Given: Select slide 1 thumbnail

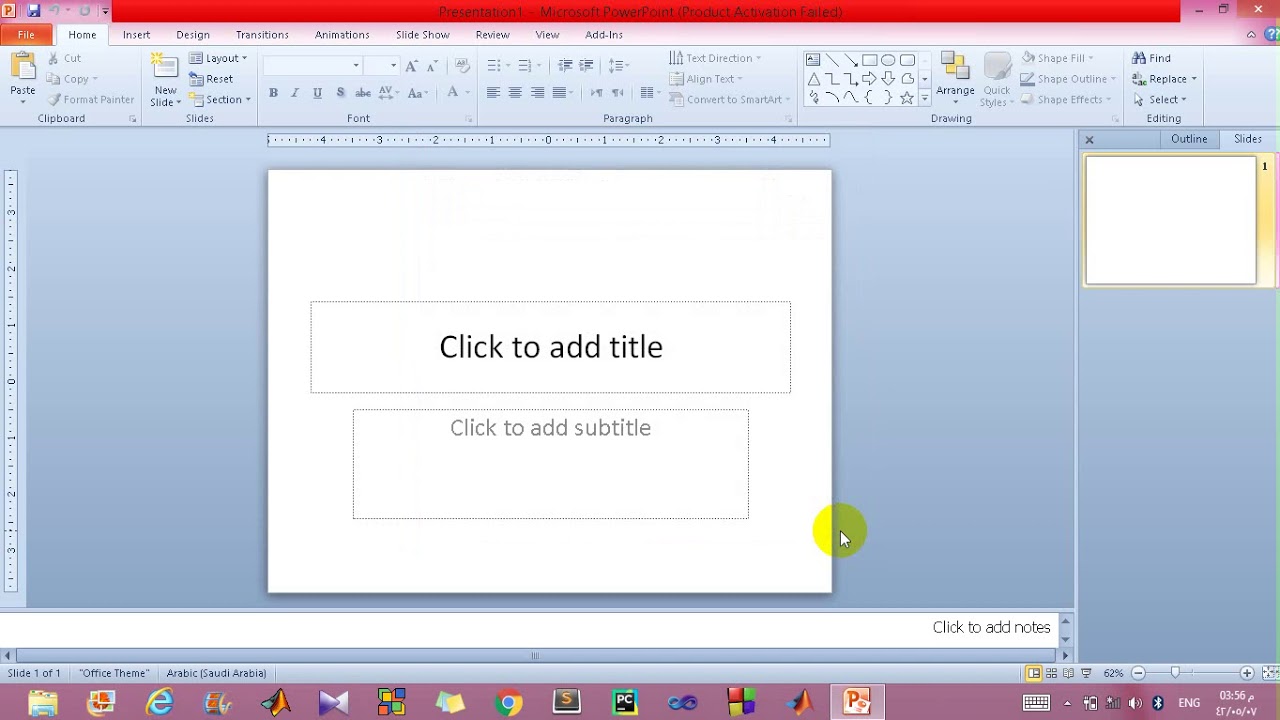Looking at the screenshot, I should point(1170,221).
